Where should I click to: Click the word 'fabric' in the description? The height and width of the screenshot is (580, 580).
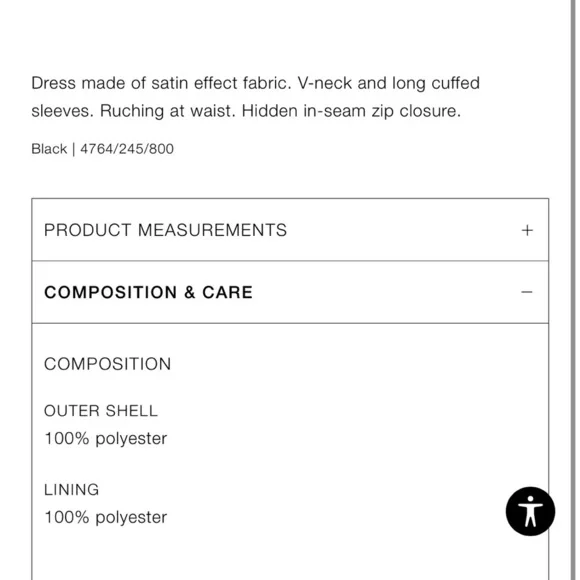[264, 83]
